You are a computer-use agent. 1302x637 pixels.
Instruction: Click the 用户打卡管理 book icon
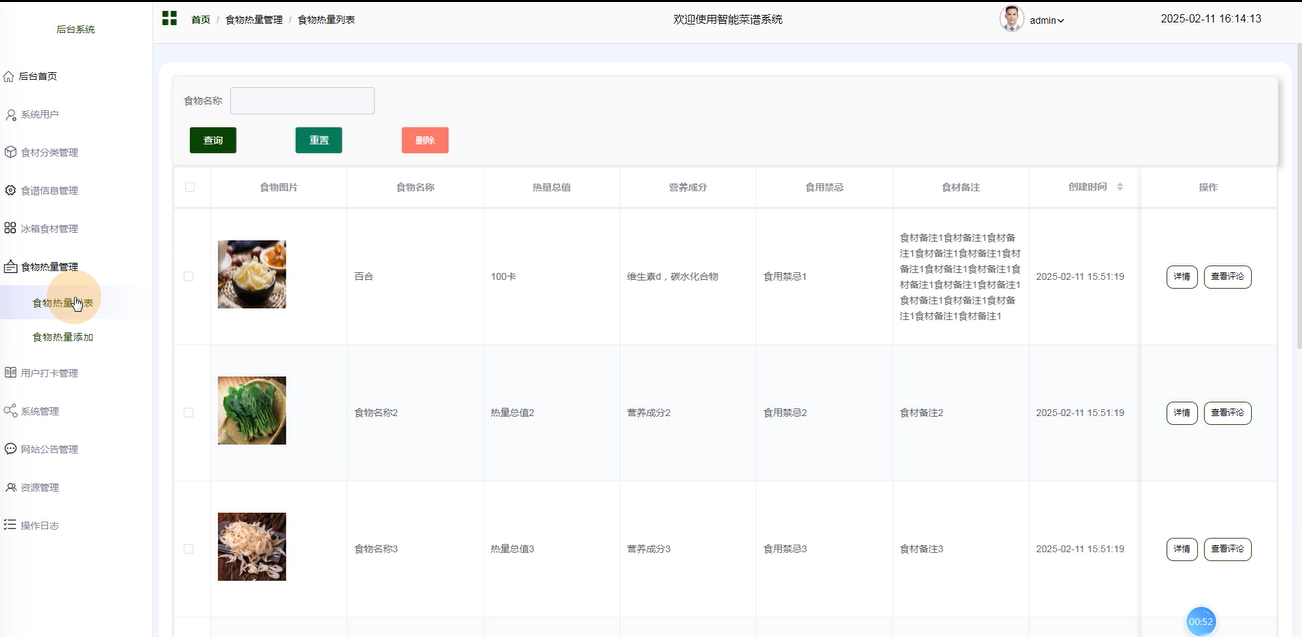coord(11,373)
